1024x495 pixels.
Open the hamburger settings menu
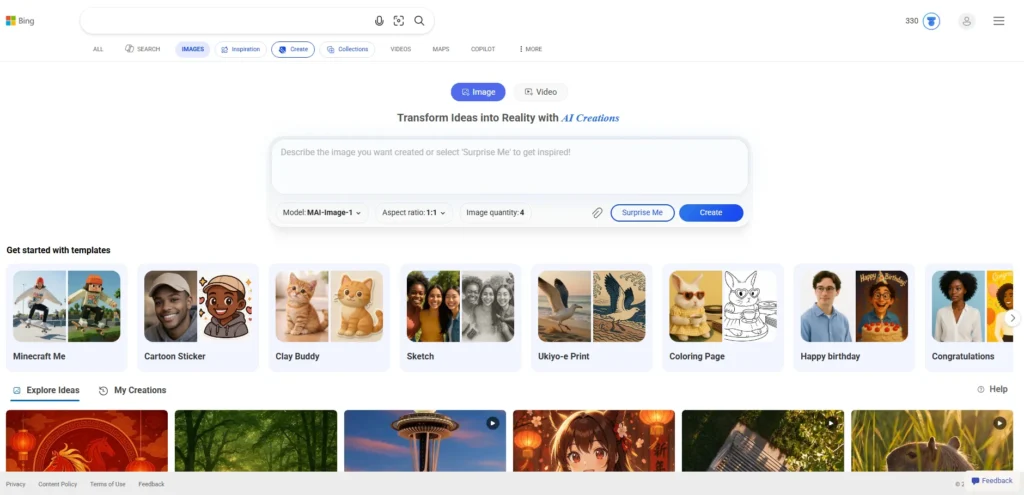(x=999, y=21)
